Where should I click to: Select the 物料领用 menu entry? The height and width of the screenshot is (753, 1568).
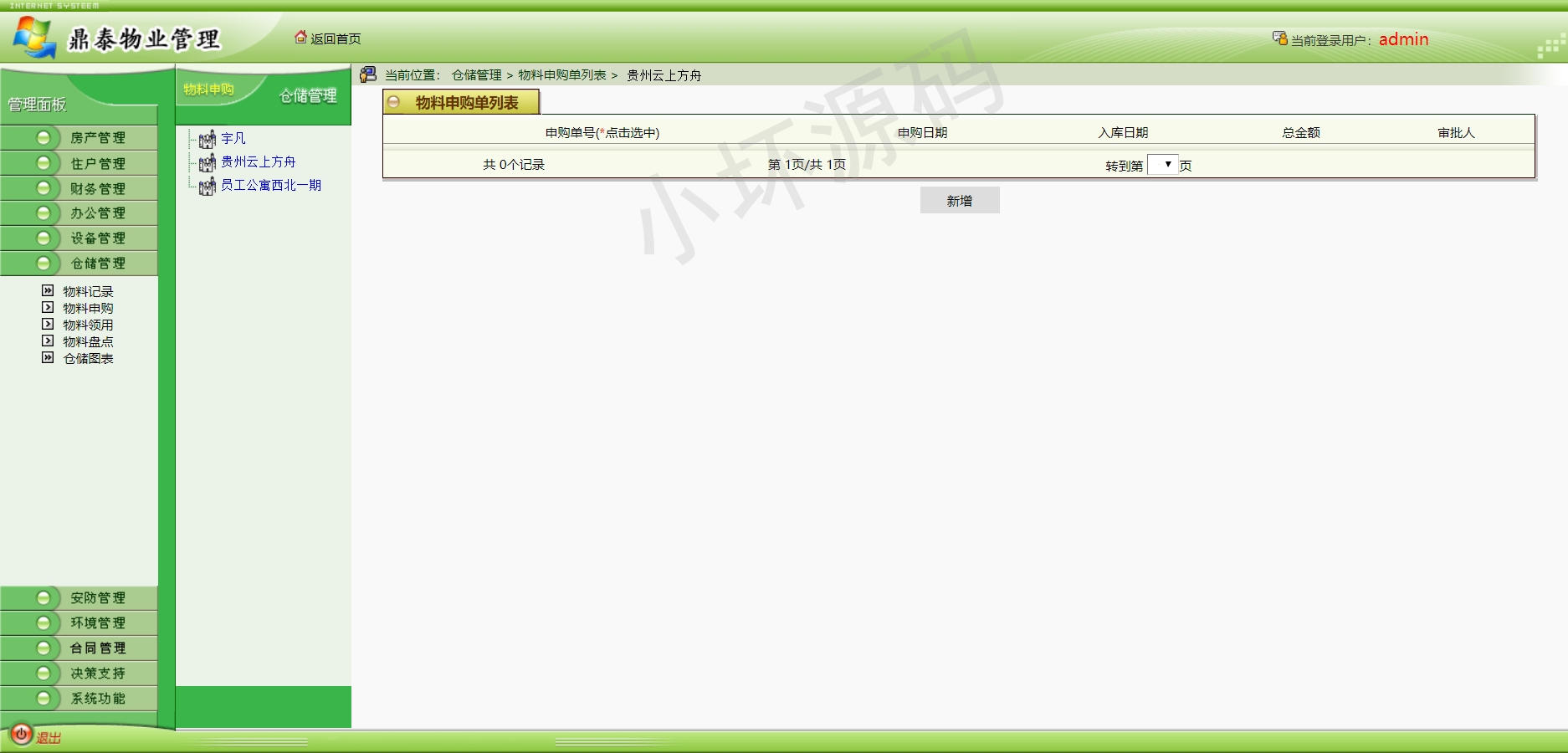[88, 325]
